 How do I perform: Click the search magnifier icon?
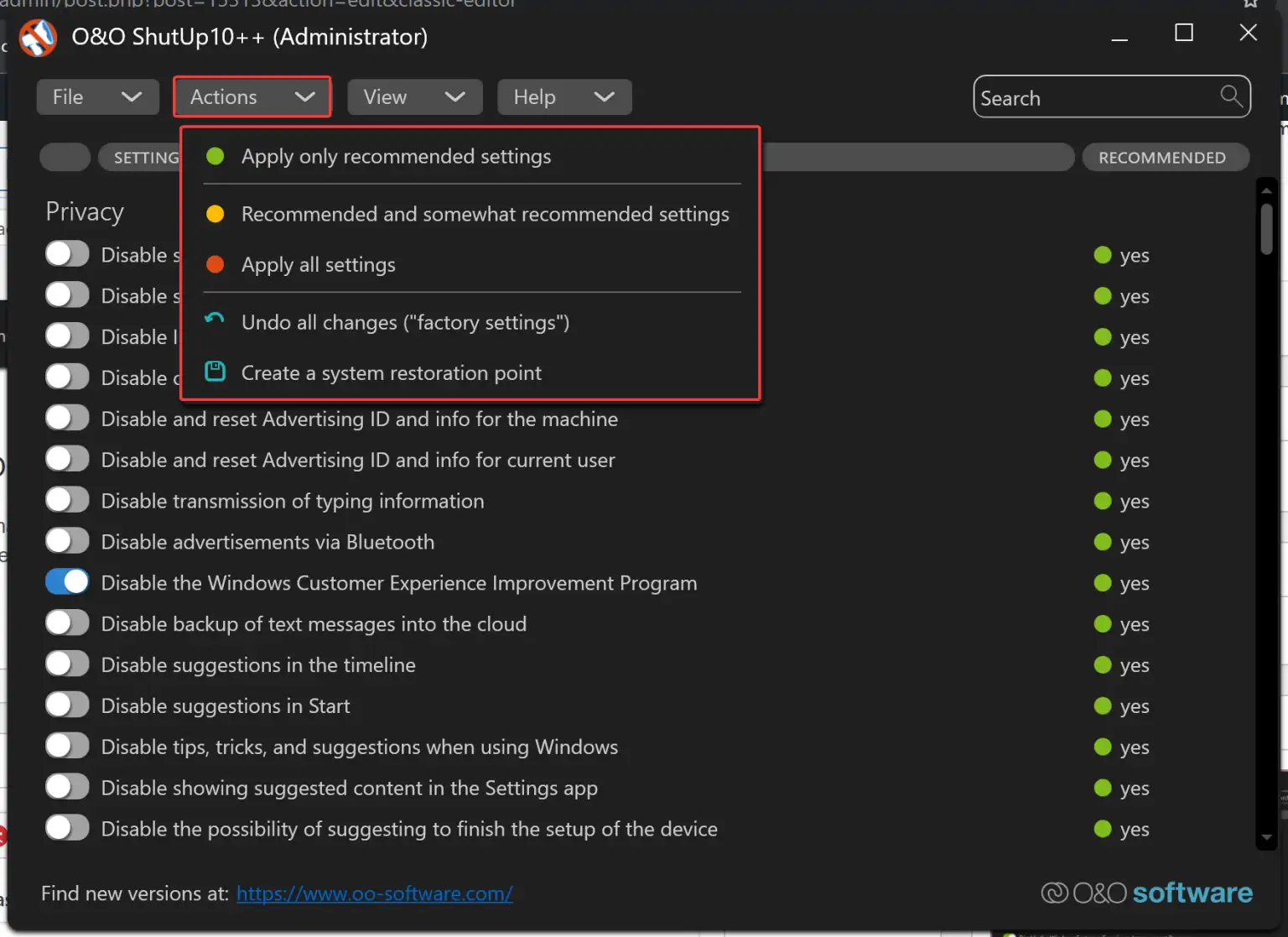click(1231, 96)
